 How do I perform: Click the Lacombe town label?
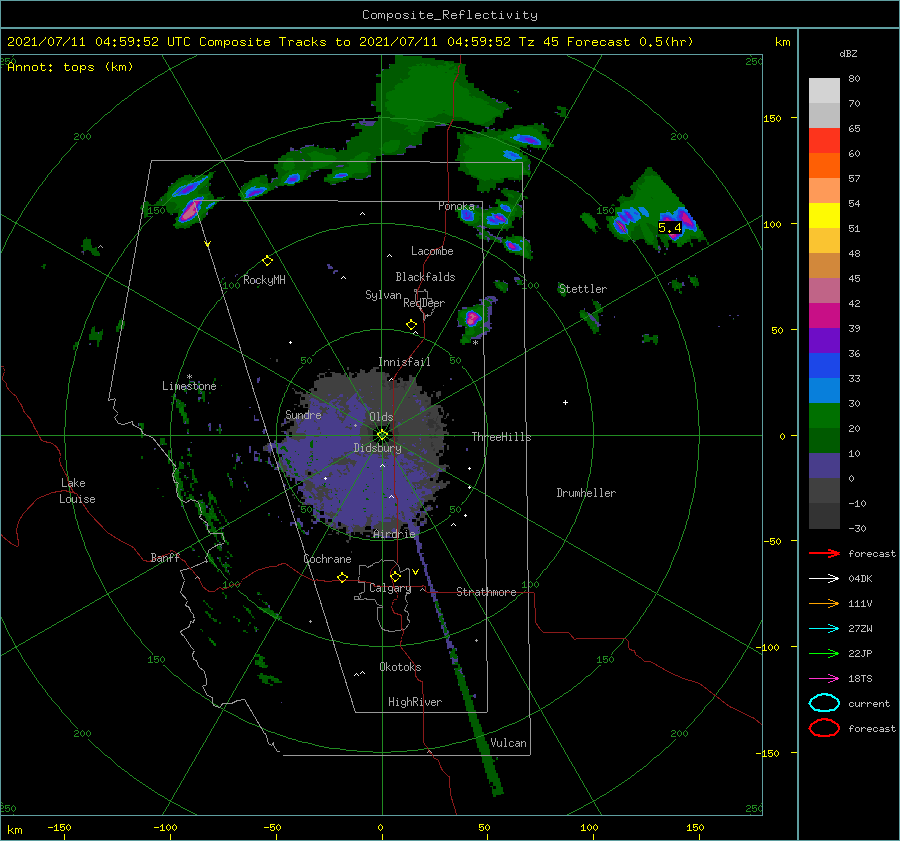click(432, 251)
